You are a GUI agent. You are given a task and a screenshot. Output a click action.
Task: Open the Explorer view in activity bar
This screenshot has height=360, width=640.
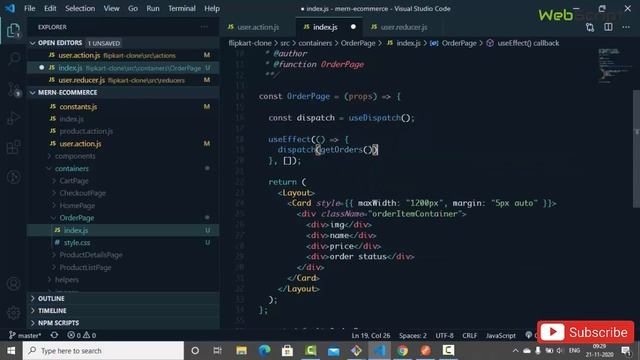[x=13, y=30]
